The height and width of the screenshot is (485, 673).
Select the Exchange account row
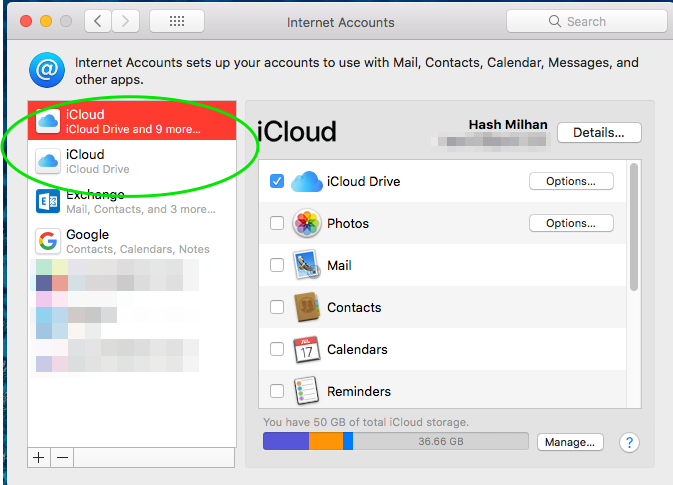click(x=132, y=201)
